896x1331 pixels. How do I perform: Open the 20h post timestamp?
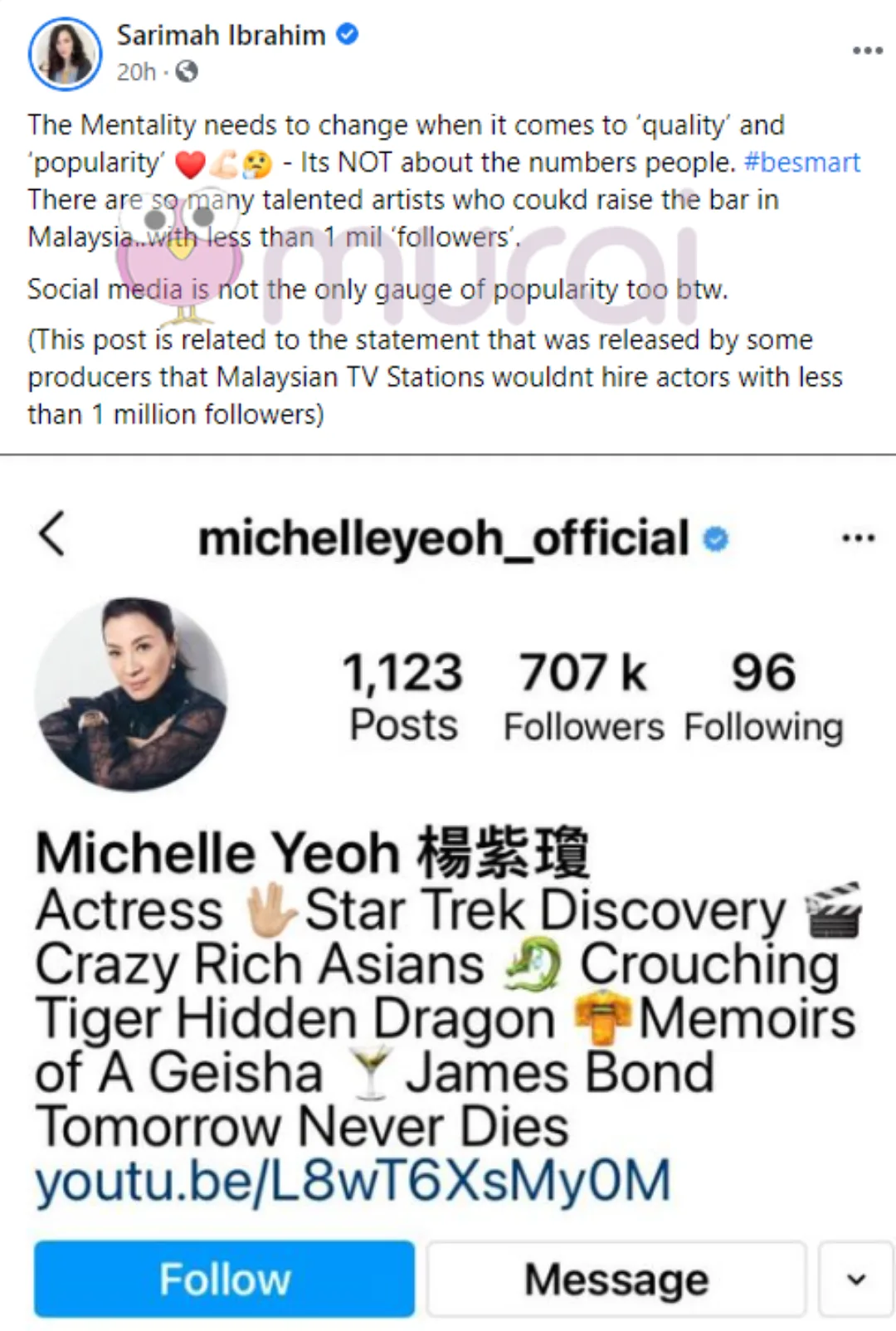(136, 72)
